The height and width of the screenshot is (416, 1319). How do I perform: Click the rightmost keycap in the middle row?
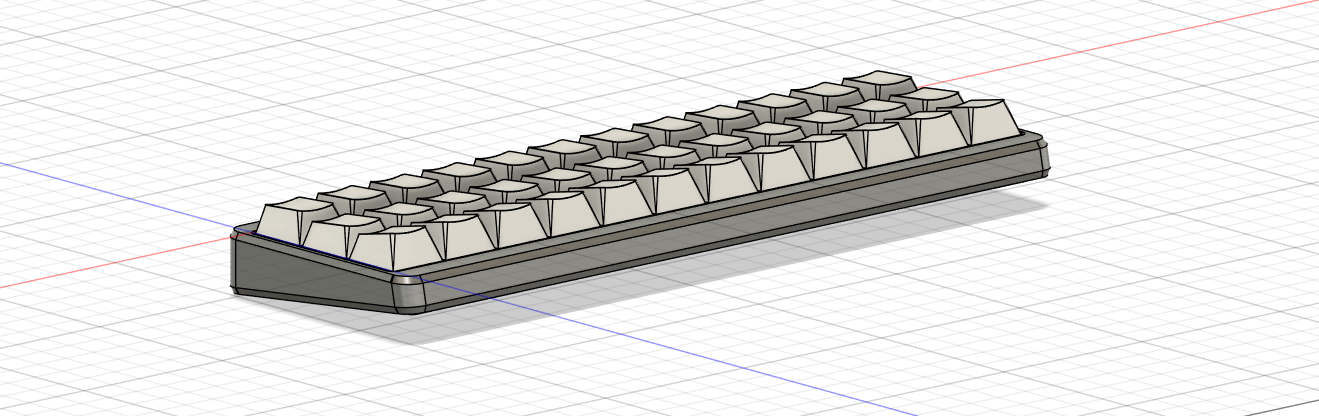click(x=932, y=99)
